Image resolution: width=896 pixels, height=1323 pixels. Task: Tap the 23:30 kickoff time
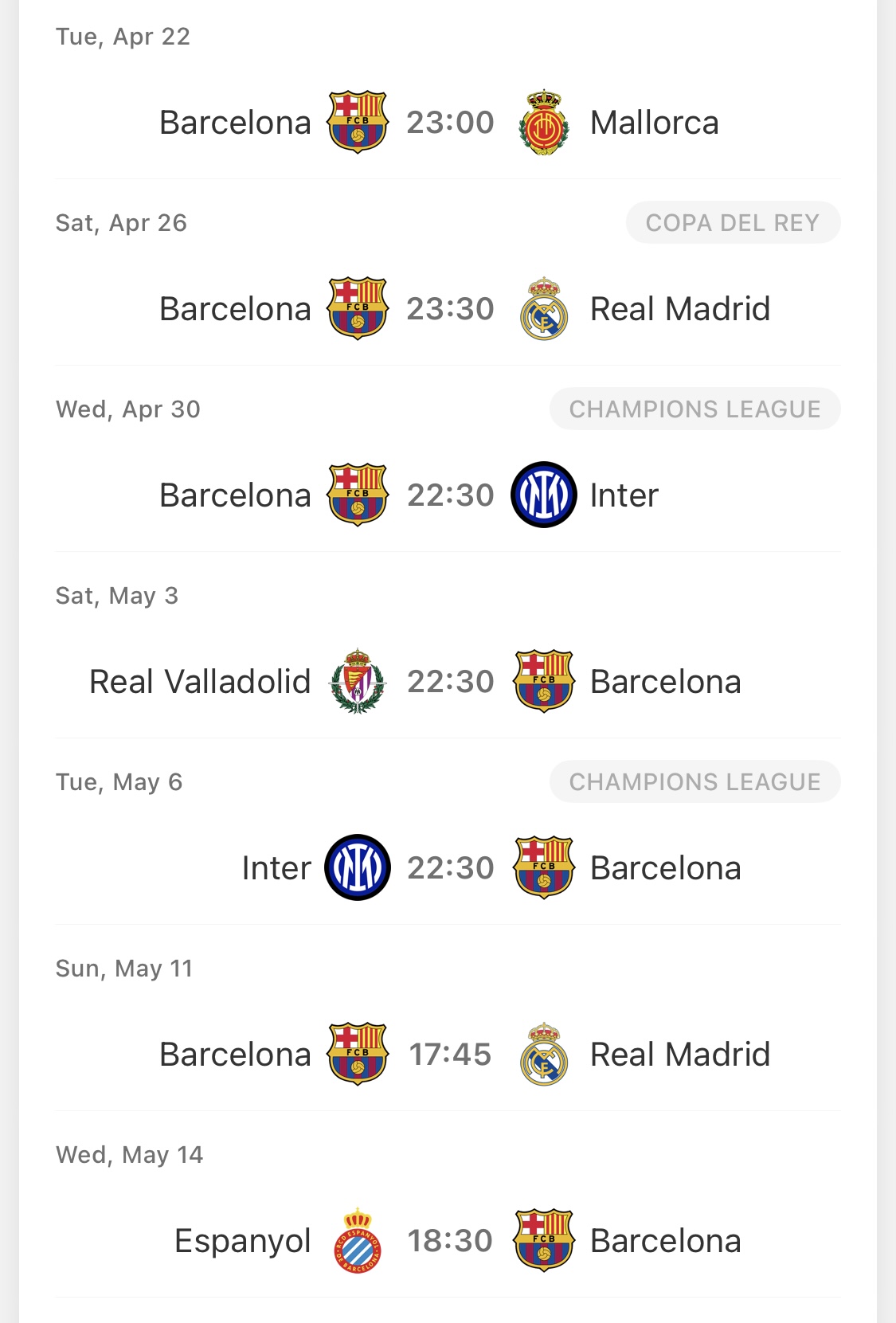click(451, 309)
